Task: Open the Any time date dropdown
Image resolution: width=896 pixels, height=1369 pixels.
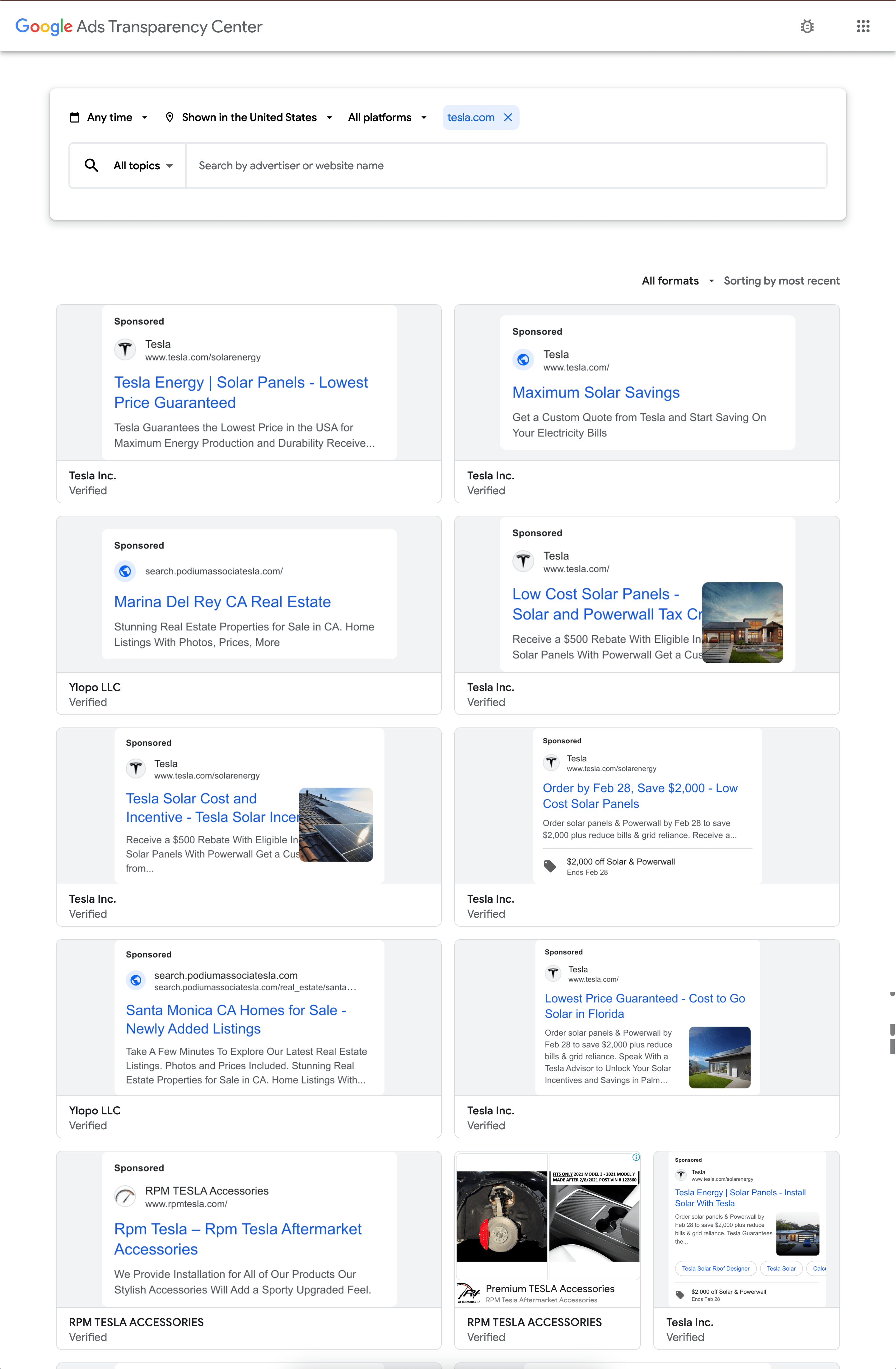Action: pos(109,117)
